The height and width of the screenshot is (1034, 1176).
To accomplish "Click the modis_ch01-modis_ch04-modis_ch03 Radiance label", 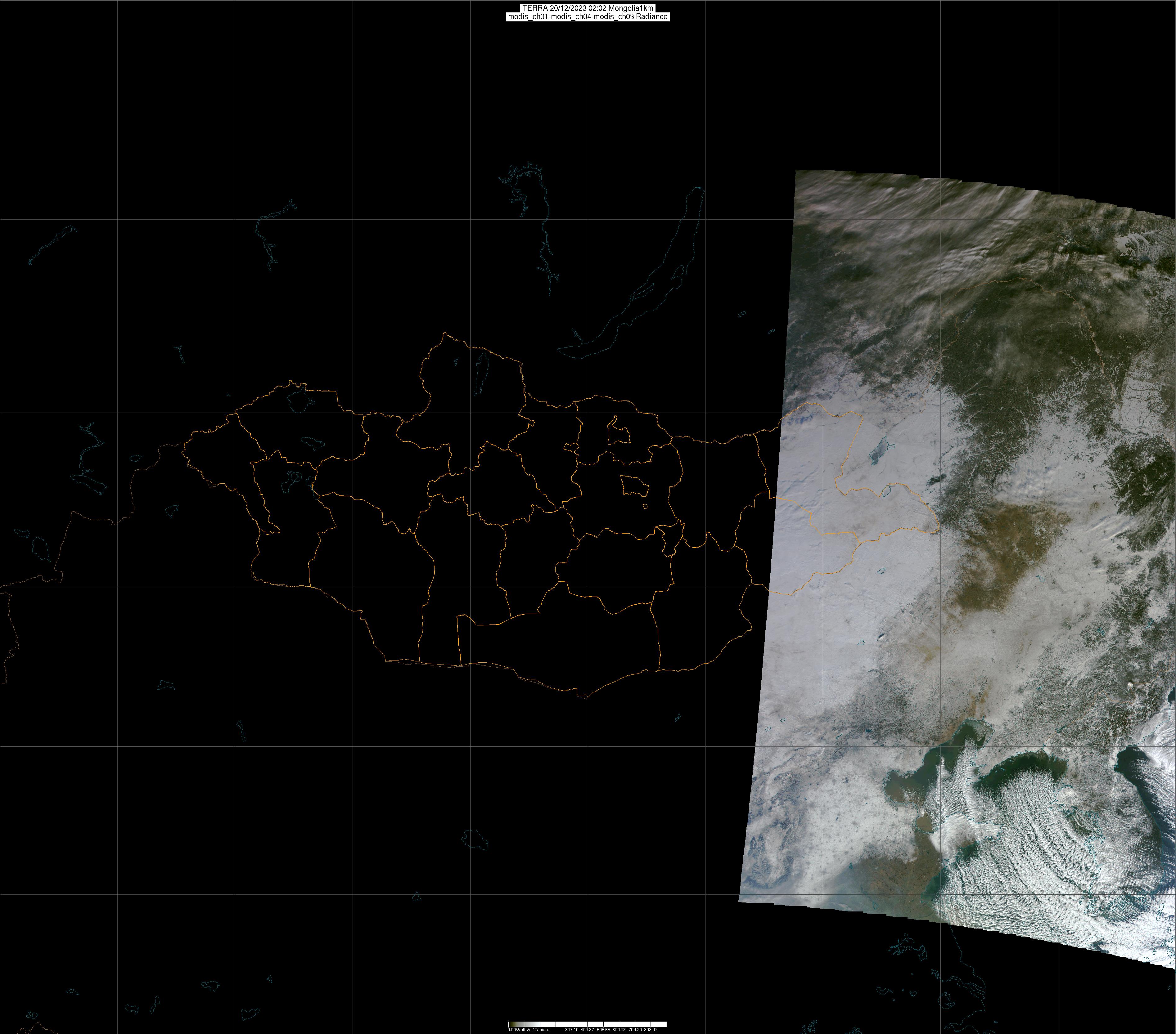I will click(x=588, y=17).
